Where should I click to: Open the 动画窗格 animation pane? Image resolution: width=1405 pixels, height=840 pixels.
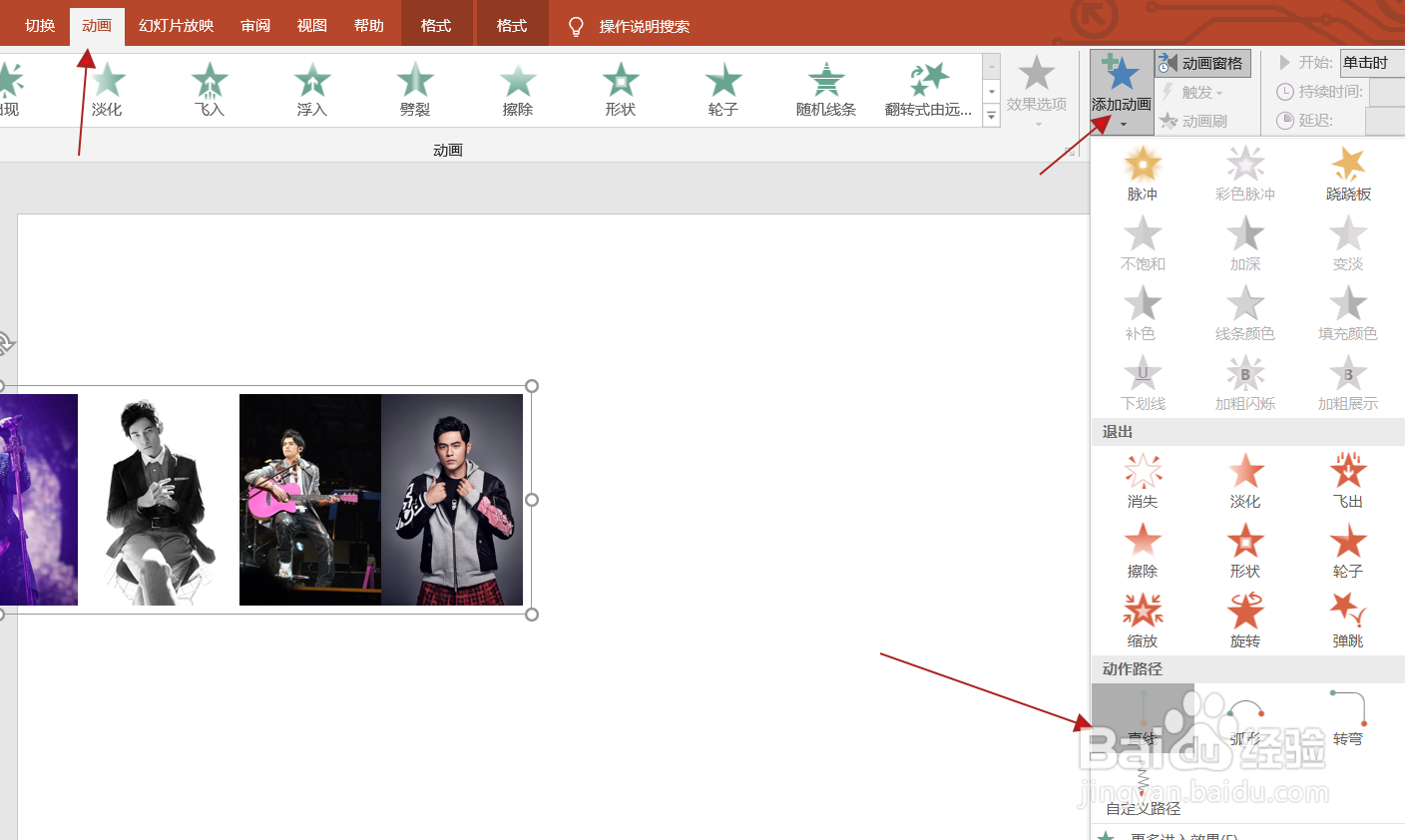click(x=1202, y=63)
